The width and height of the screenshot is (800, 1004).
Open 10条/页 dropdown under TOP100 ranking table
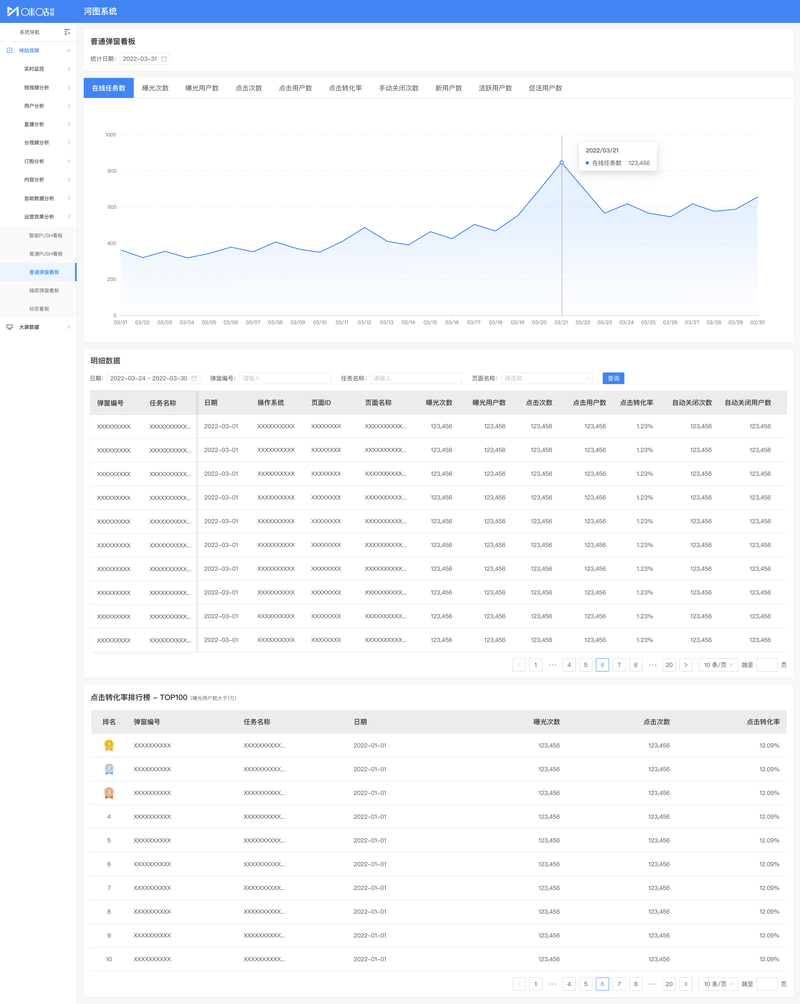click(719, 984)
